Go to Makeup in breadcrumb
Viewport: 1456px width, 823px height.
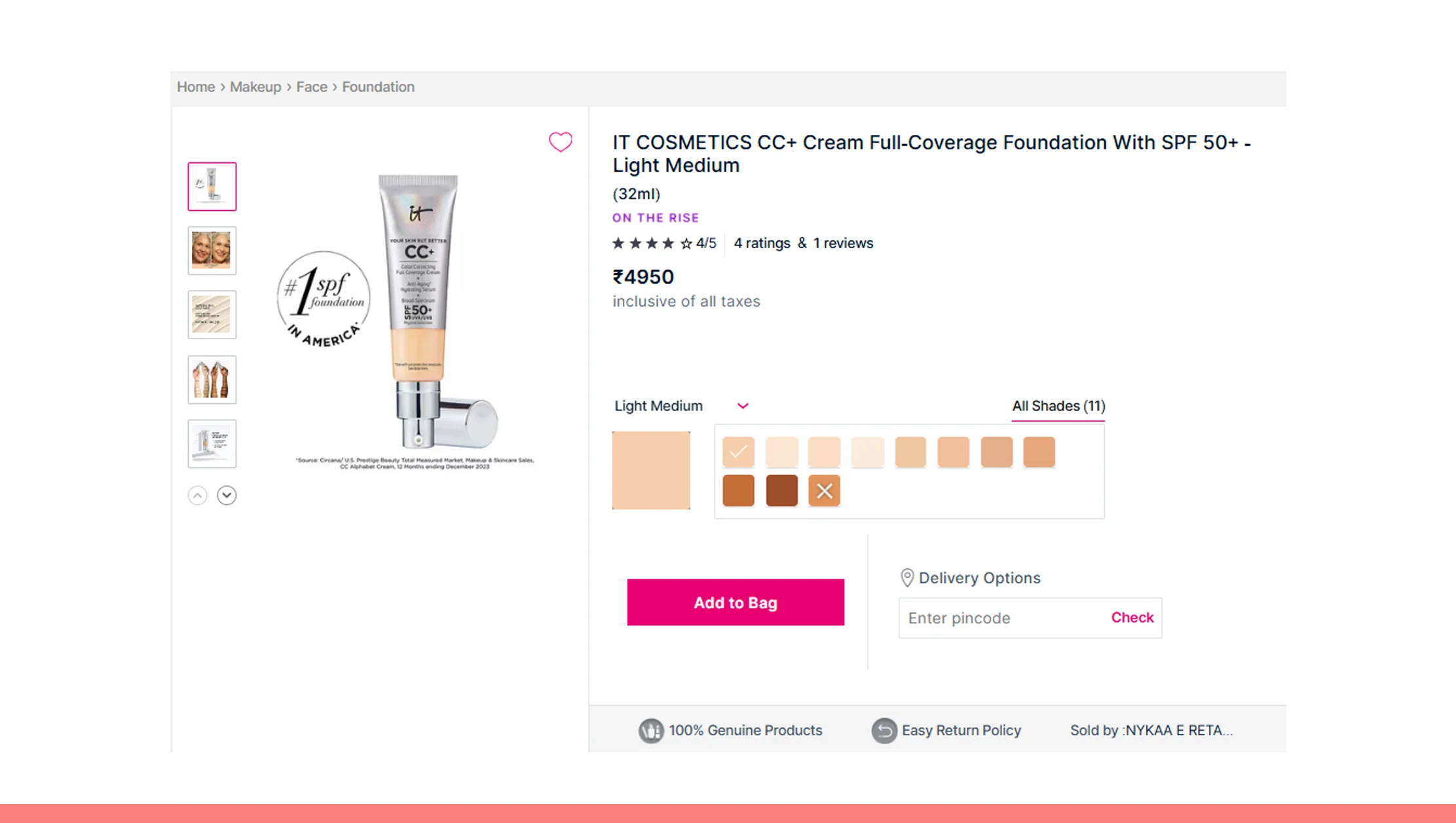255,87
